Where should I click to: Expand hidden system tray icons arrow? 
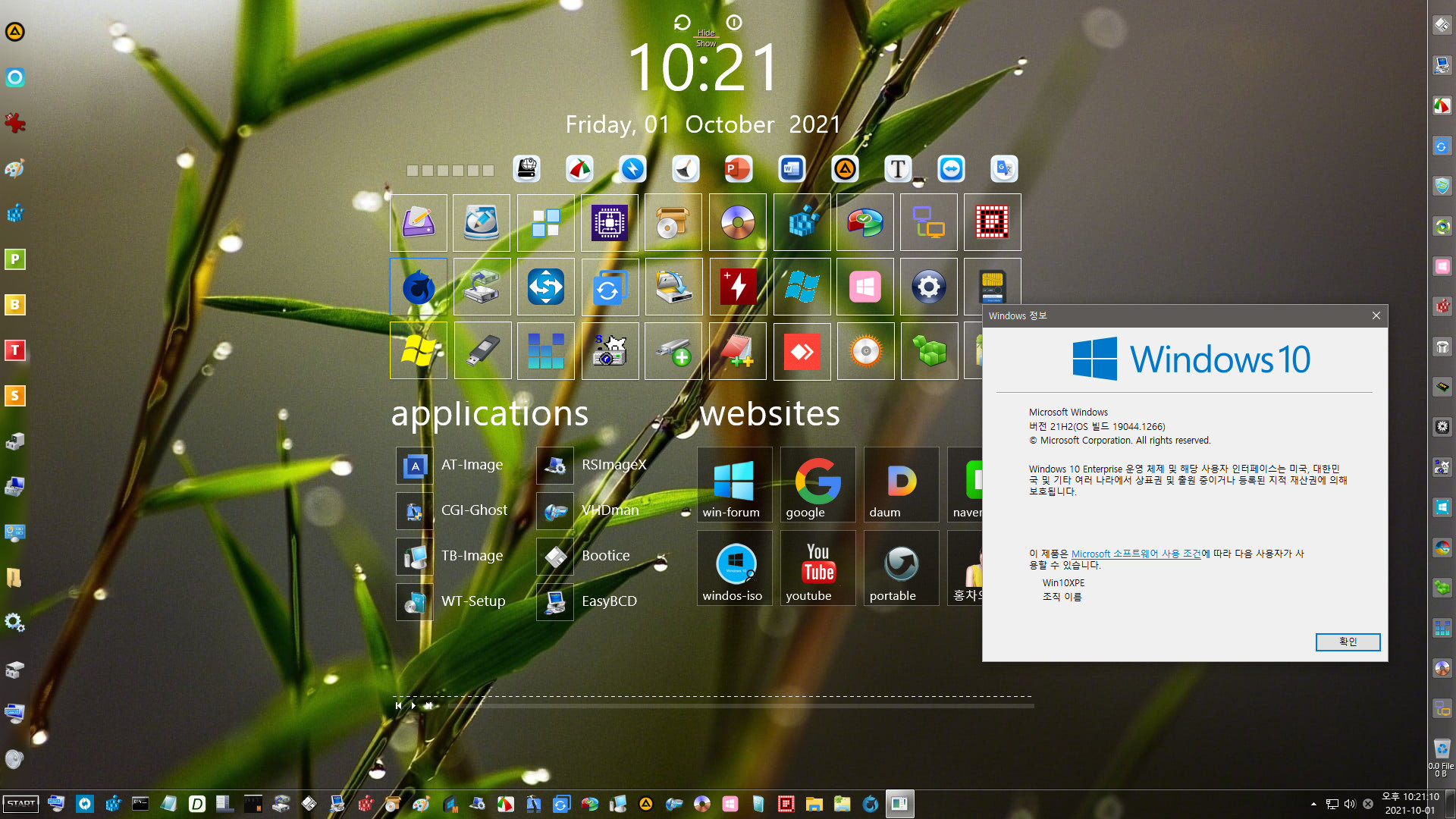pos(1313,805)
